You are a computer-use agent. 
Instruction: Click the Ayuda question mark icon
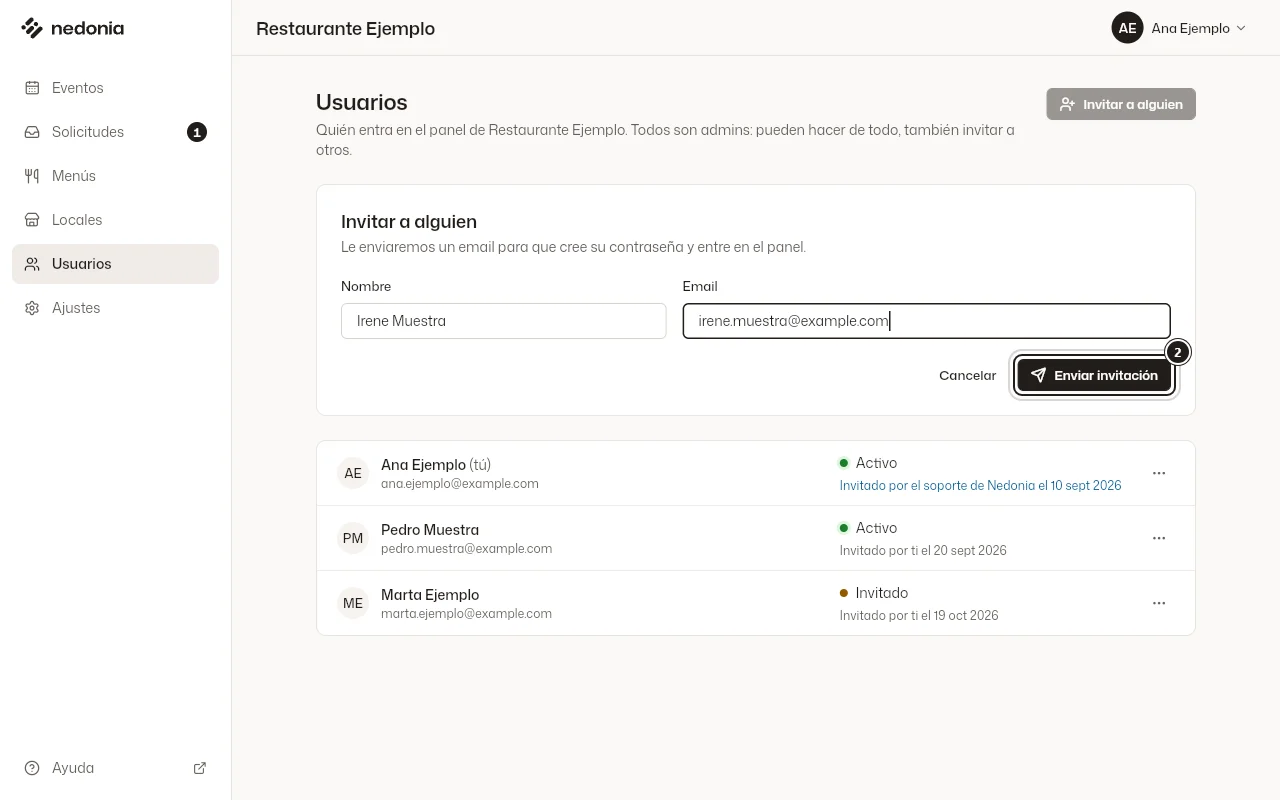32,768
